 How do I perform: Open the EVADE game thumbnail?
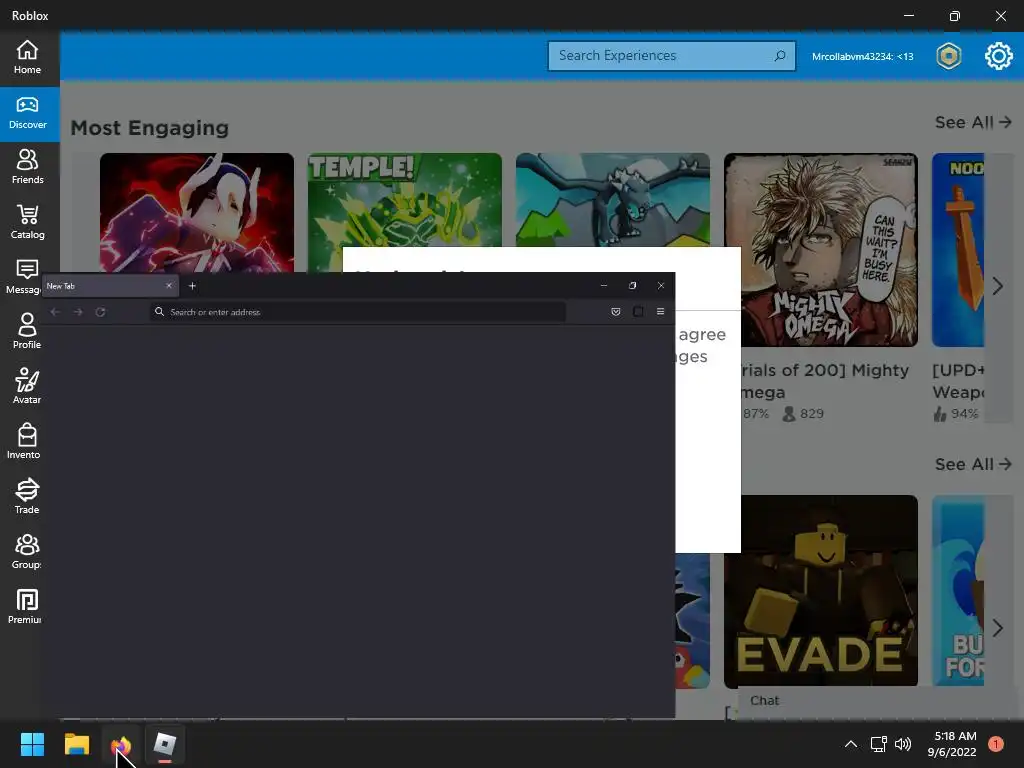[821, 590]
